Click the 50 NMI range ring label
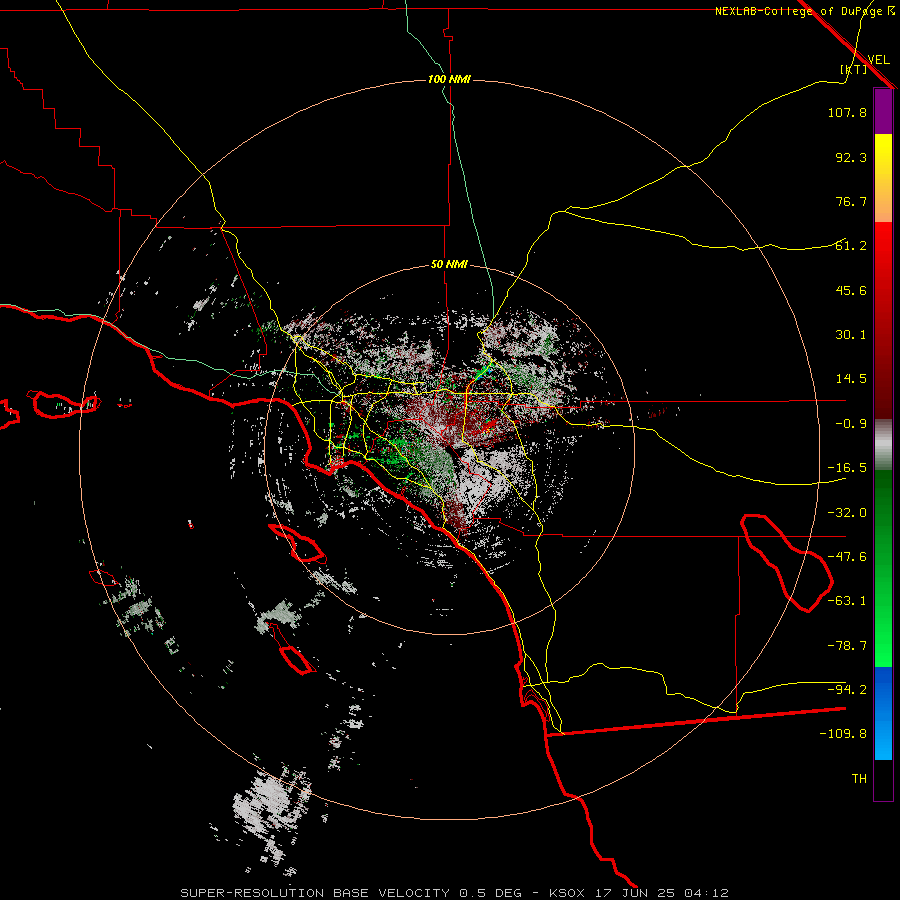The image size is (900, 900). pyautogui.click(x=449, y=264)
